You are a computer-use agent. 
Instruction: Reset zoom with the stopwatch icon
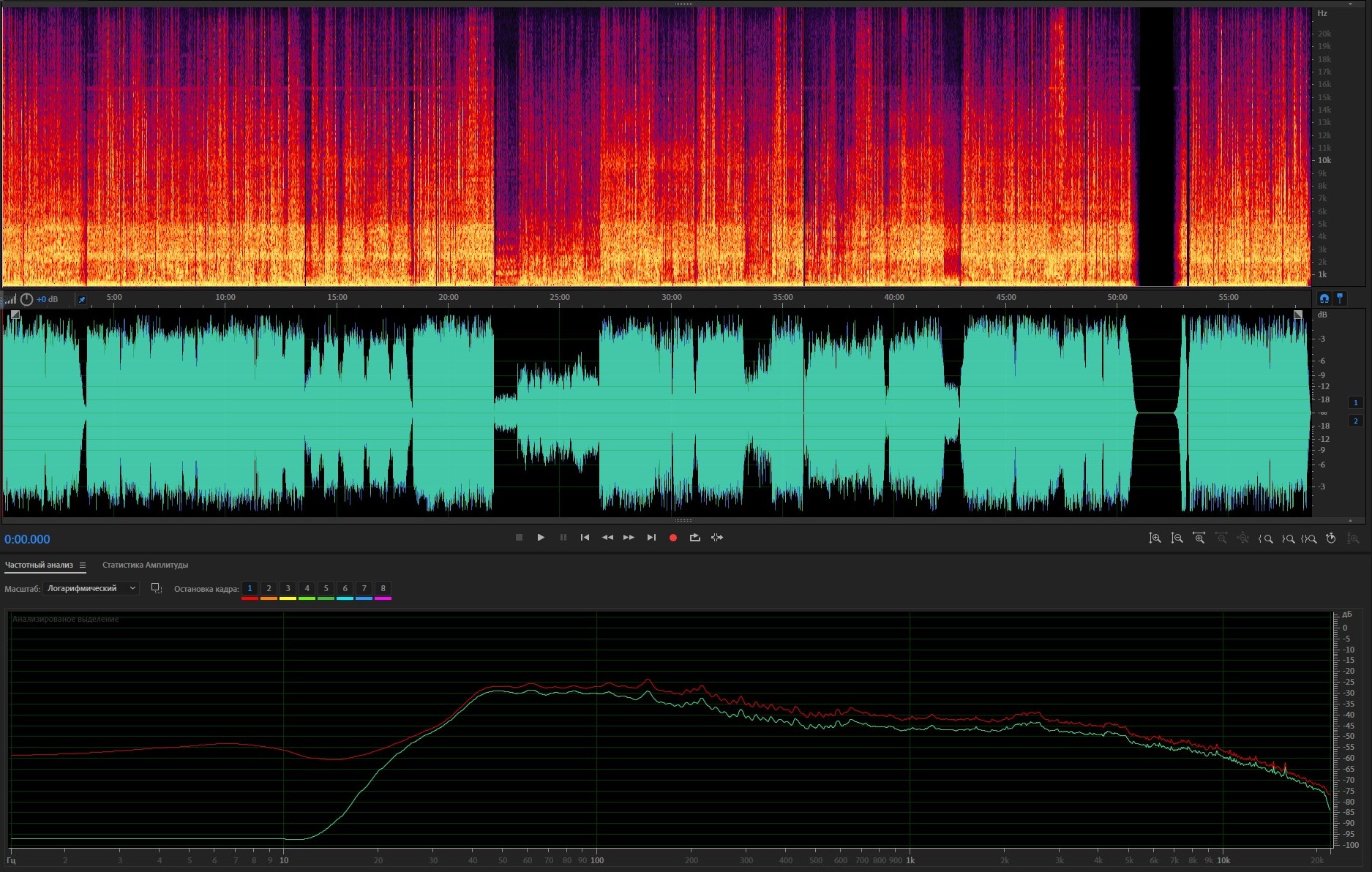pos(1330,538)
